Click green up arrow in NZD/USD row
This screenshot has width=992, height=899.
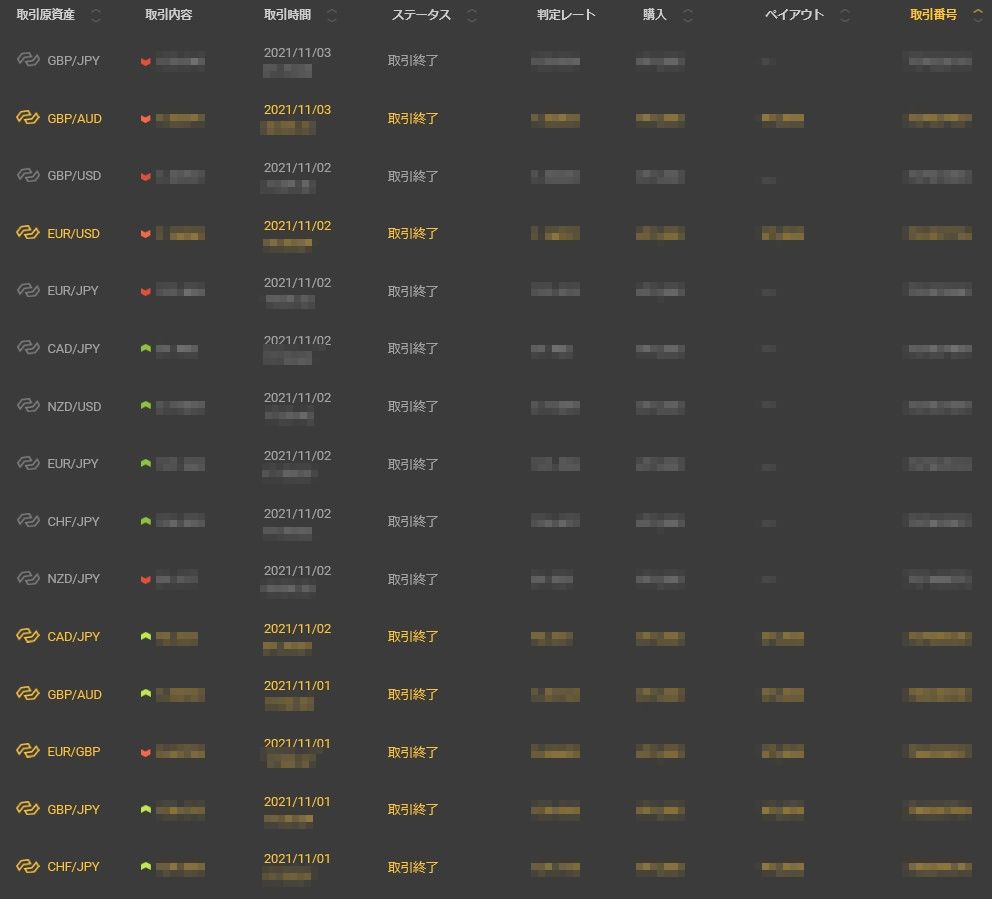pyautogui.click(x=146, y=406)
